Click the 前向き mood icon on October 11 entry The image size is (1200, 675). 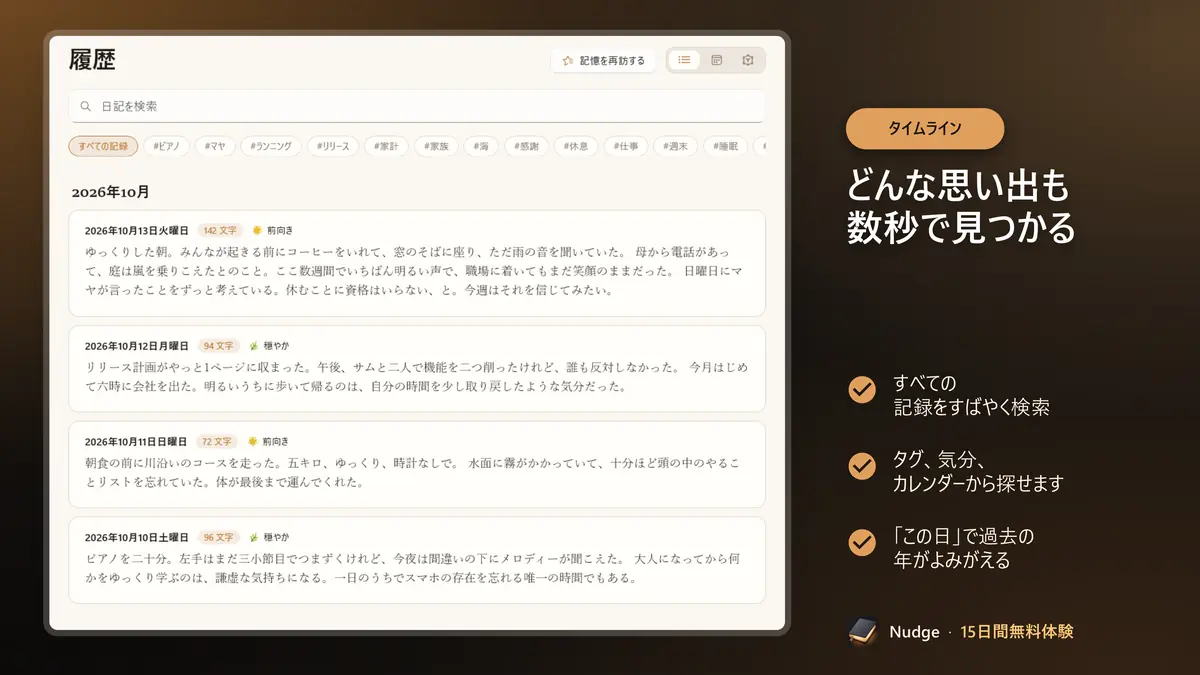pyautogui.click(x=253, y=441)
